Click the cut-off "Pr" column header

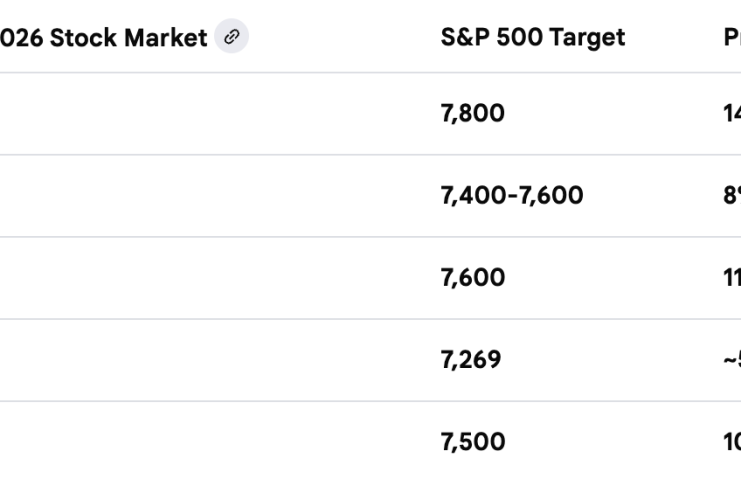point(731,38)
